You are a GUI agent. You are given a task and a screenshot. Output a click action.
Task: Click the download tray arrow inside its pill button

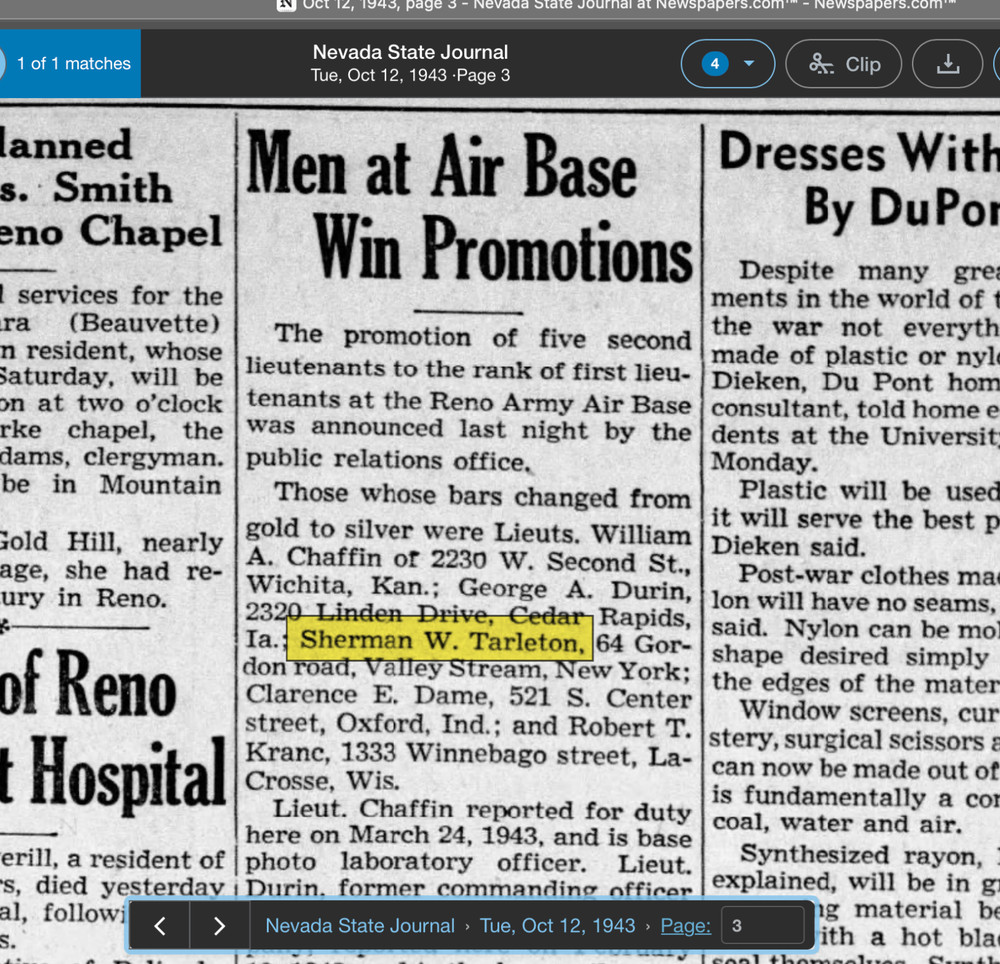pos(947,63)
